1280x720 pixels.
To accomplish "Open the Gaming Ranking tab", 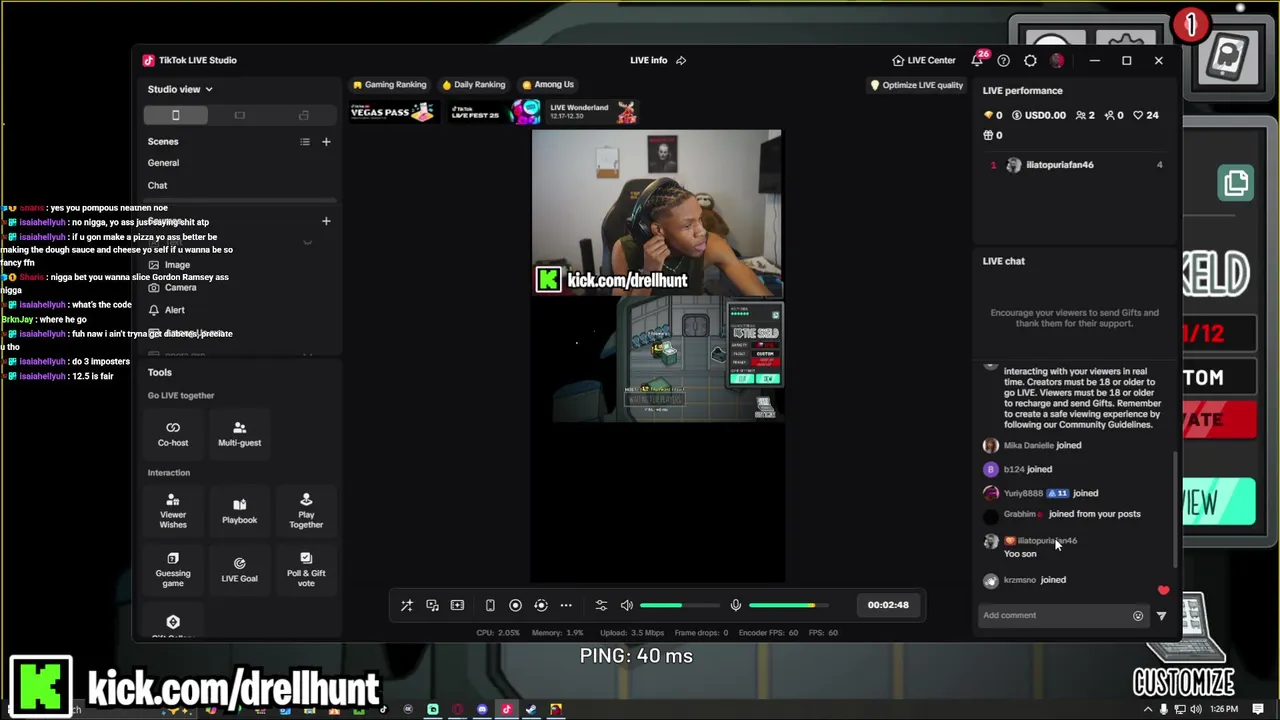I will pyautogui.click(x=389, y=85).
